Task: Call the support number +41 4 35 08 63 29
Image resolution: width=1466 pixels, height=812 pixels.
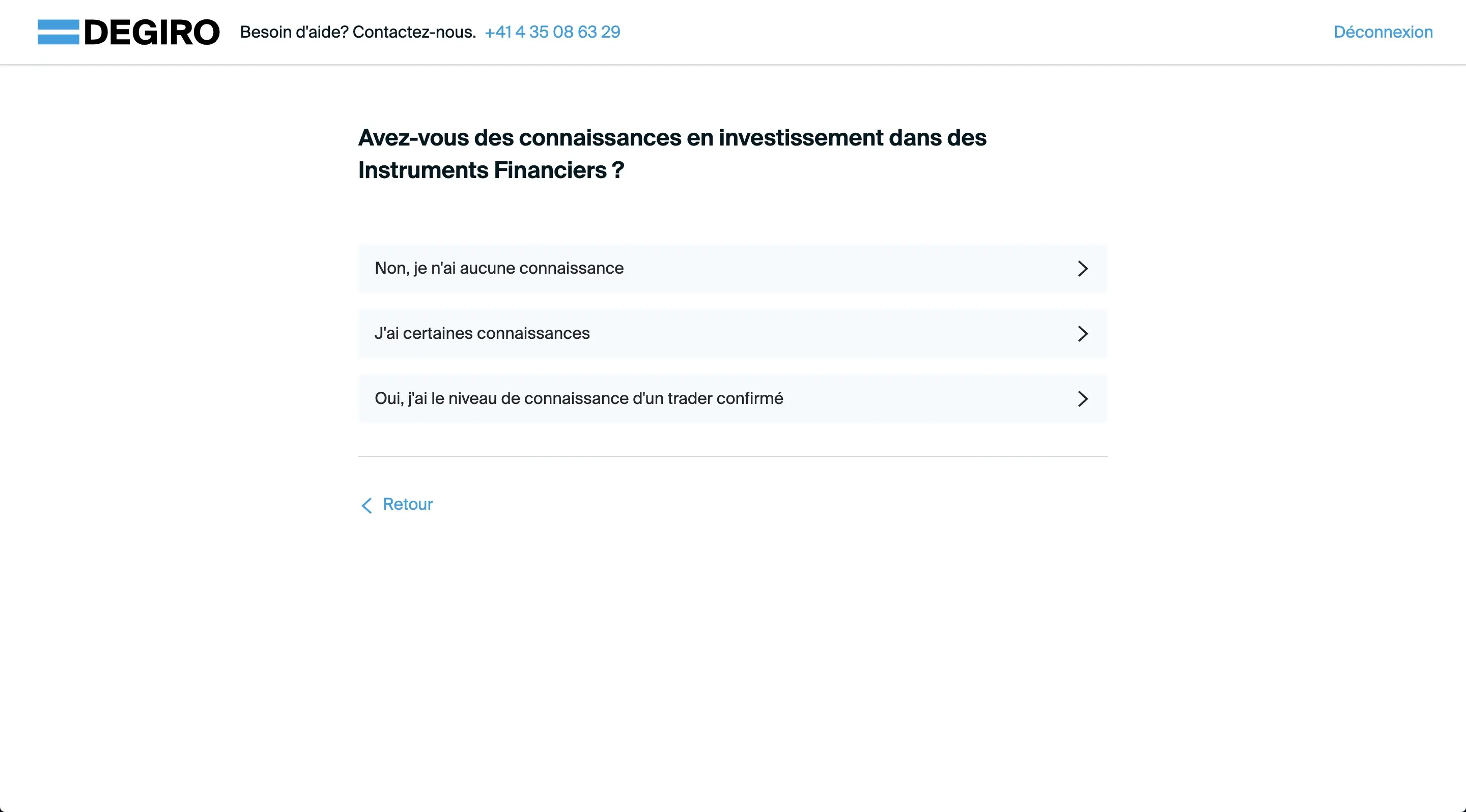Action: 552,32
